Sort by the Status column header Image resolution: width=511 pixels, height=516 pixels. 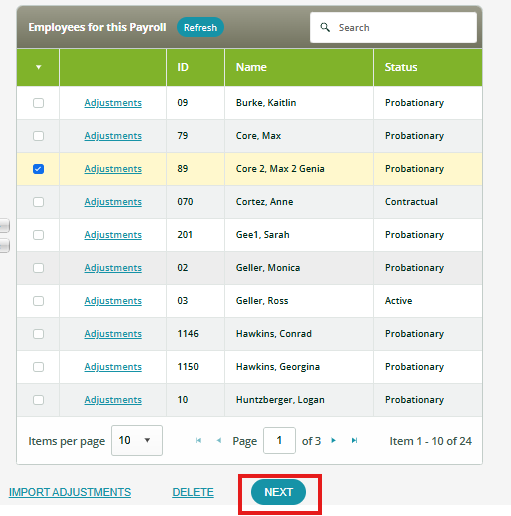click(x=401, y=67)
